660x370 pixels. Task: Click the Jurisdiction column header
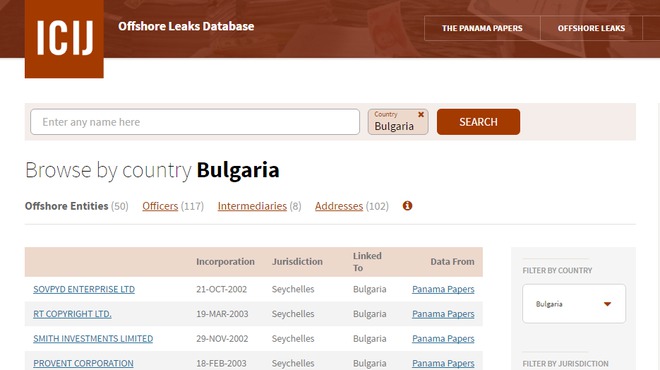297,261
